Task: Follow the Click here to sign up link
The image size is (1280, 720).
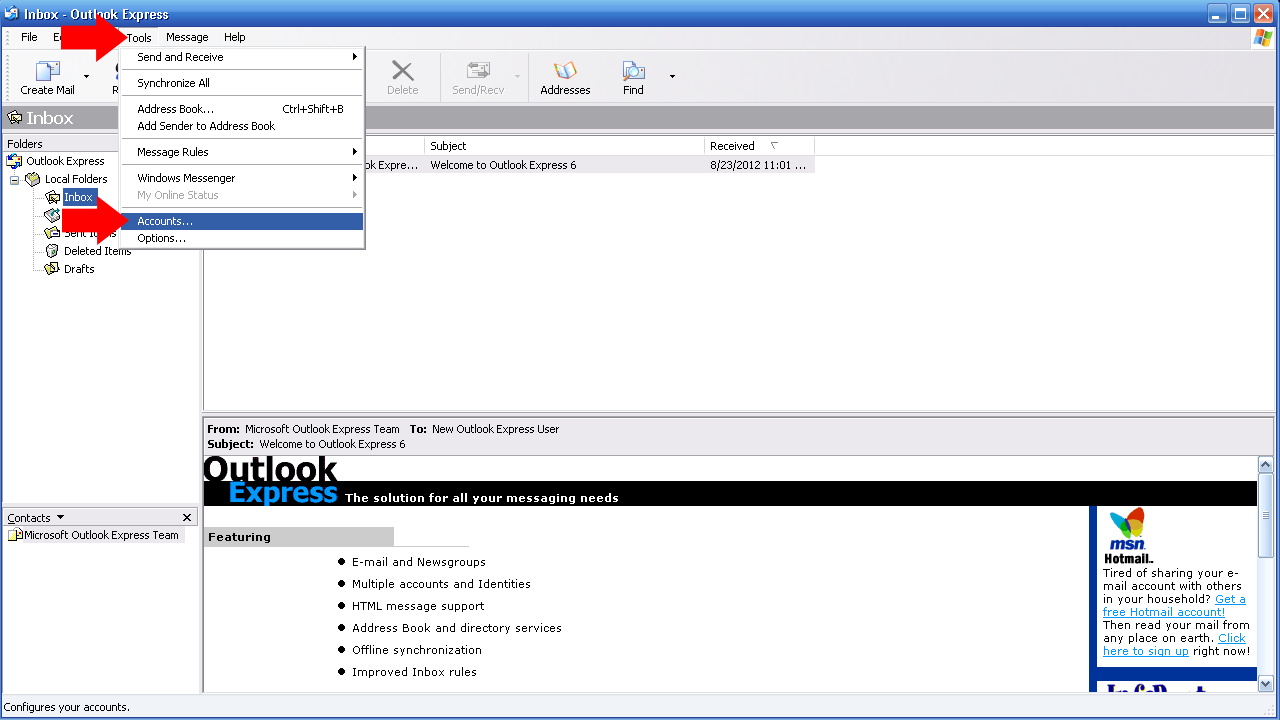Action: click(x=1174, y=645)
